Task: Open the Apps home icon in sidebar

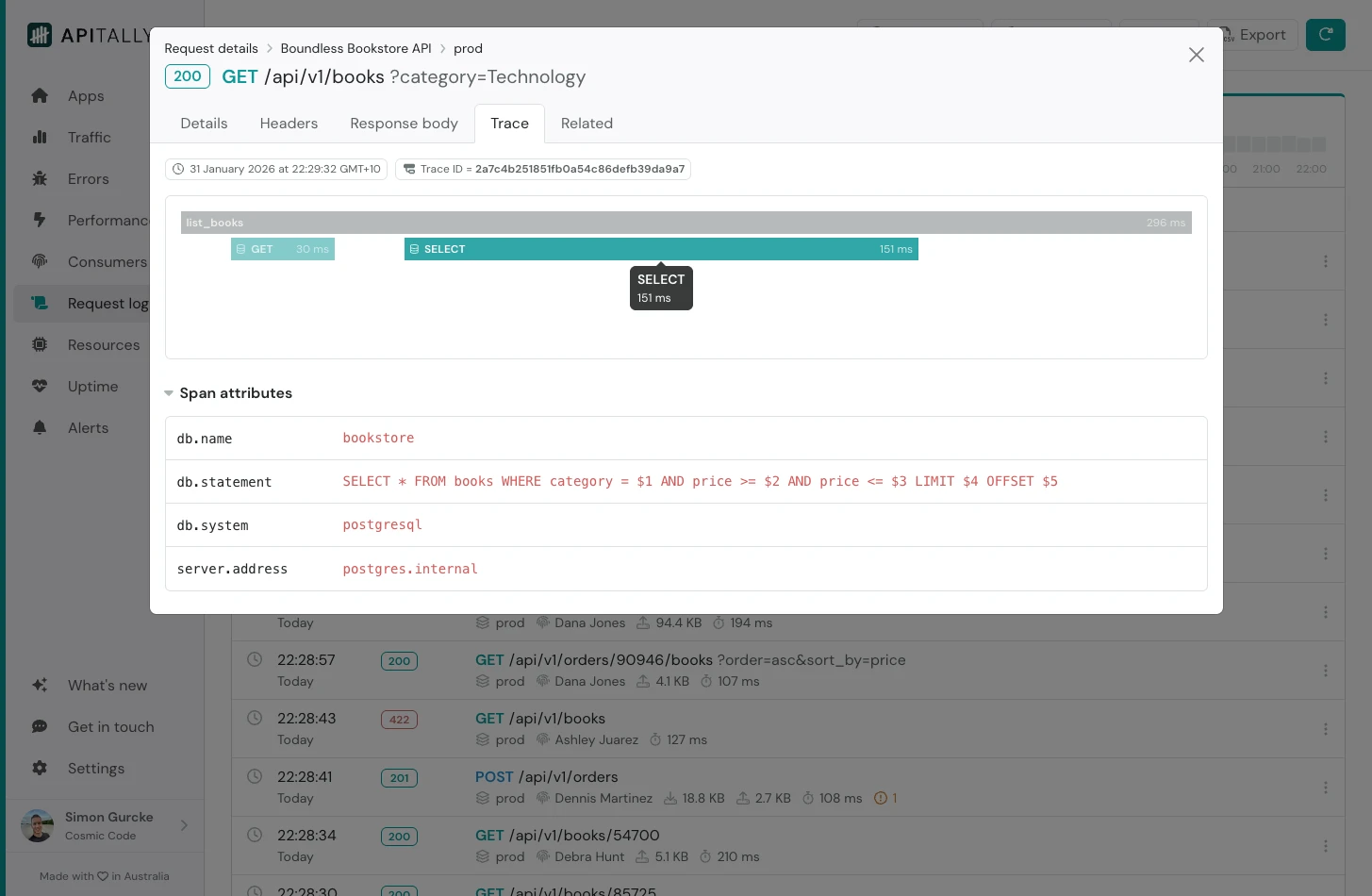Action: 40,96
